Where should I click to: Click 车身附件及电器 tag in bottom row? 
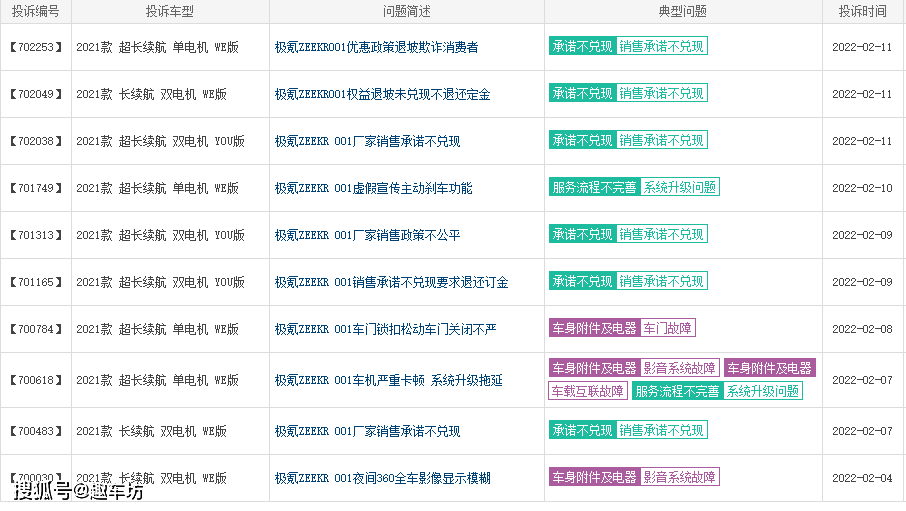(x=595, y=477)
